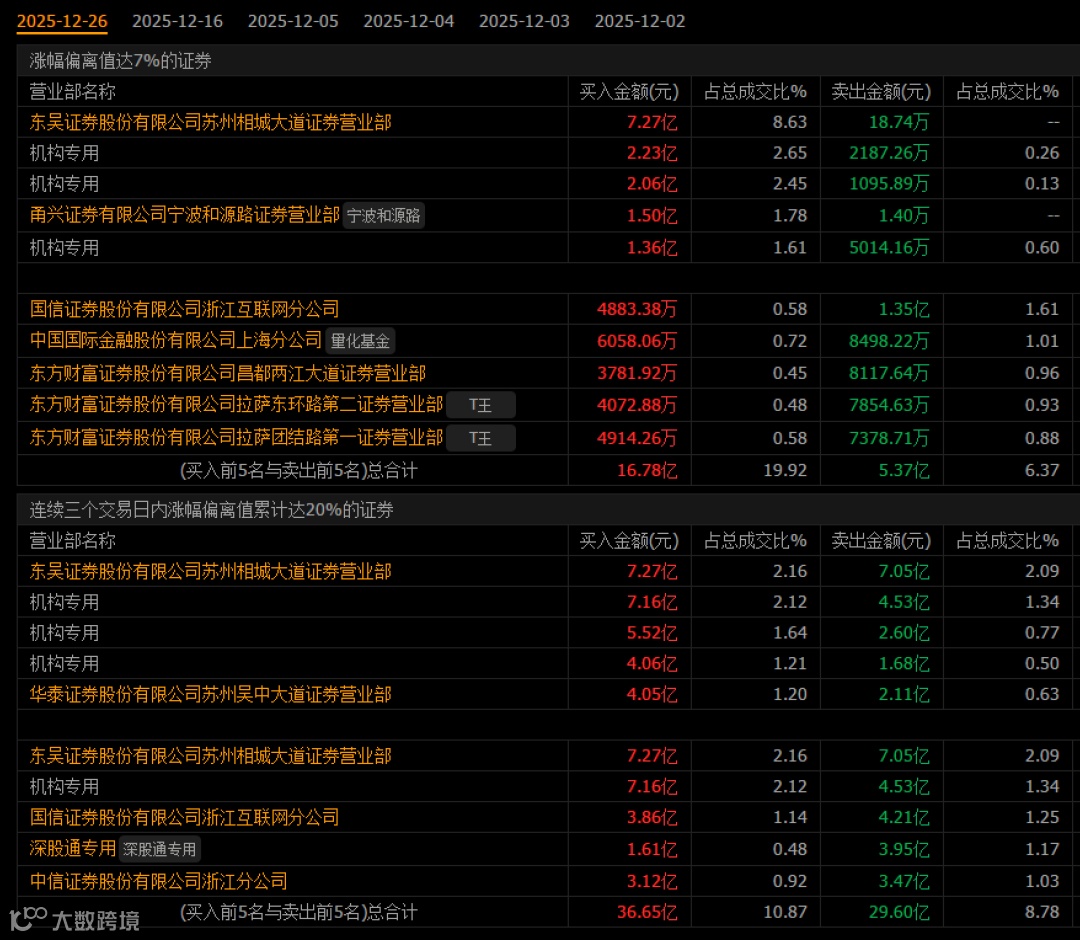The image size is (1080, 940).
Task: Open 华泰证券苏州吴中大道证券营业部 link
Action: tap(211, 694)
